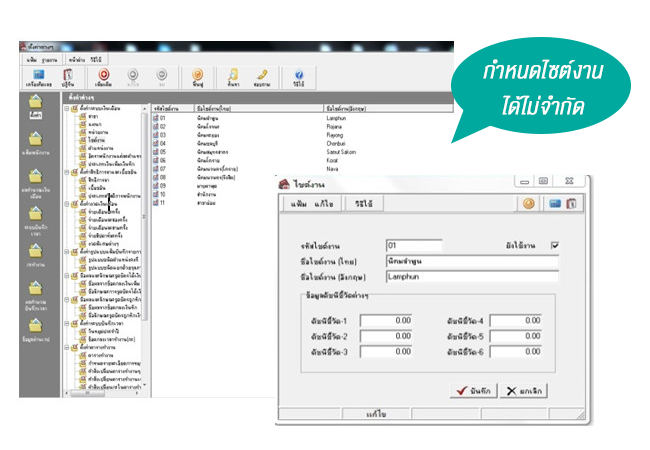Click the orange round icon in the dialog toolbar

[528, 204]
